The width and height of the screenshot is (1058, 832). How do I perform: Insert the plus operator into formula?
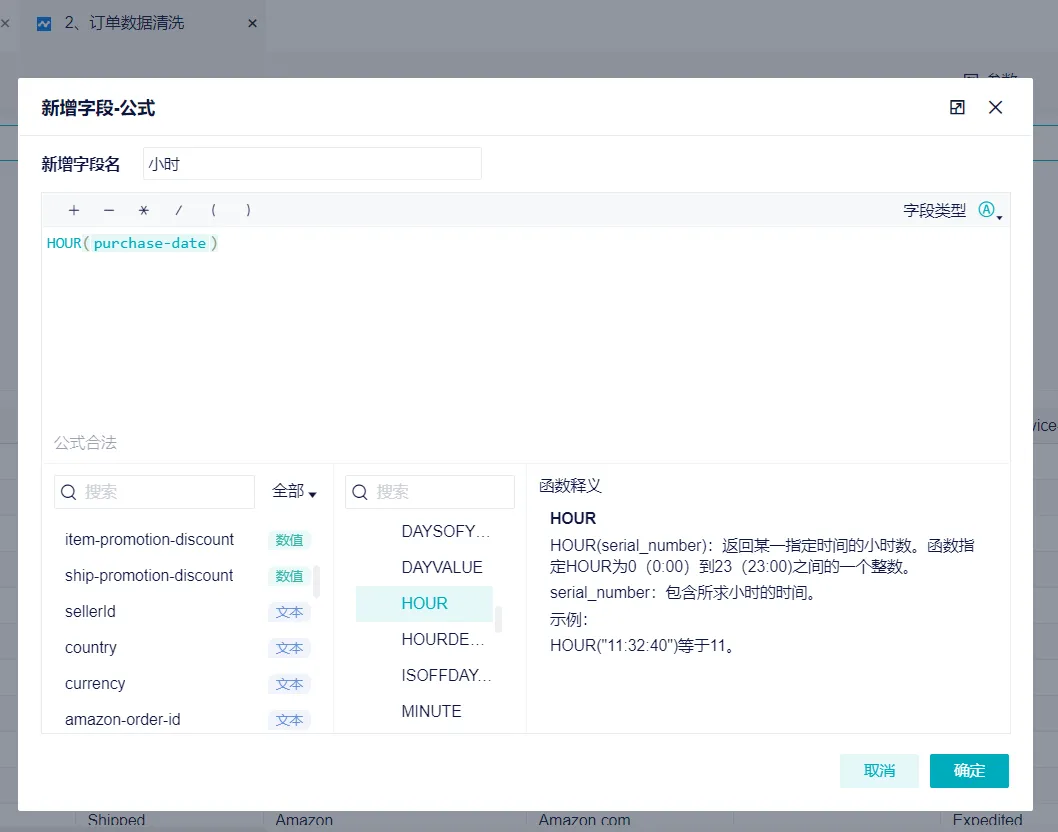click(74, 210)
